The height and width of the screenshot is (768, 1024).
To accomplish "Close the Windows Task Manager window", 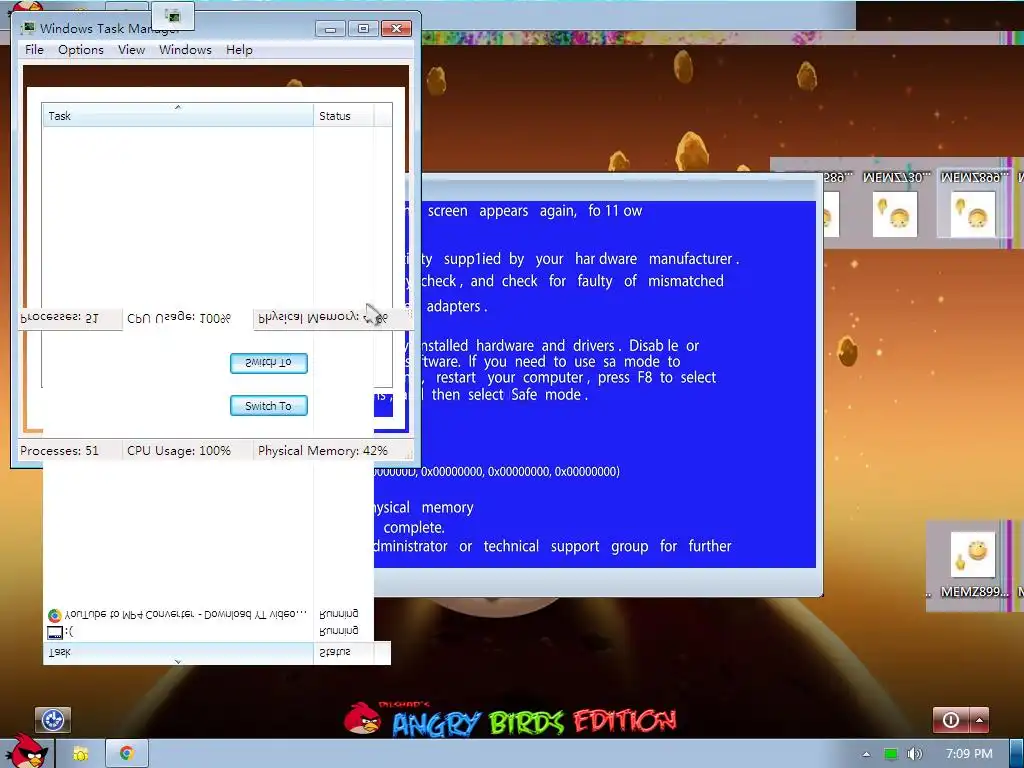I will tap(396, 29).
